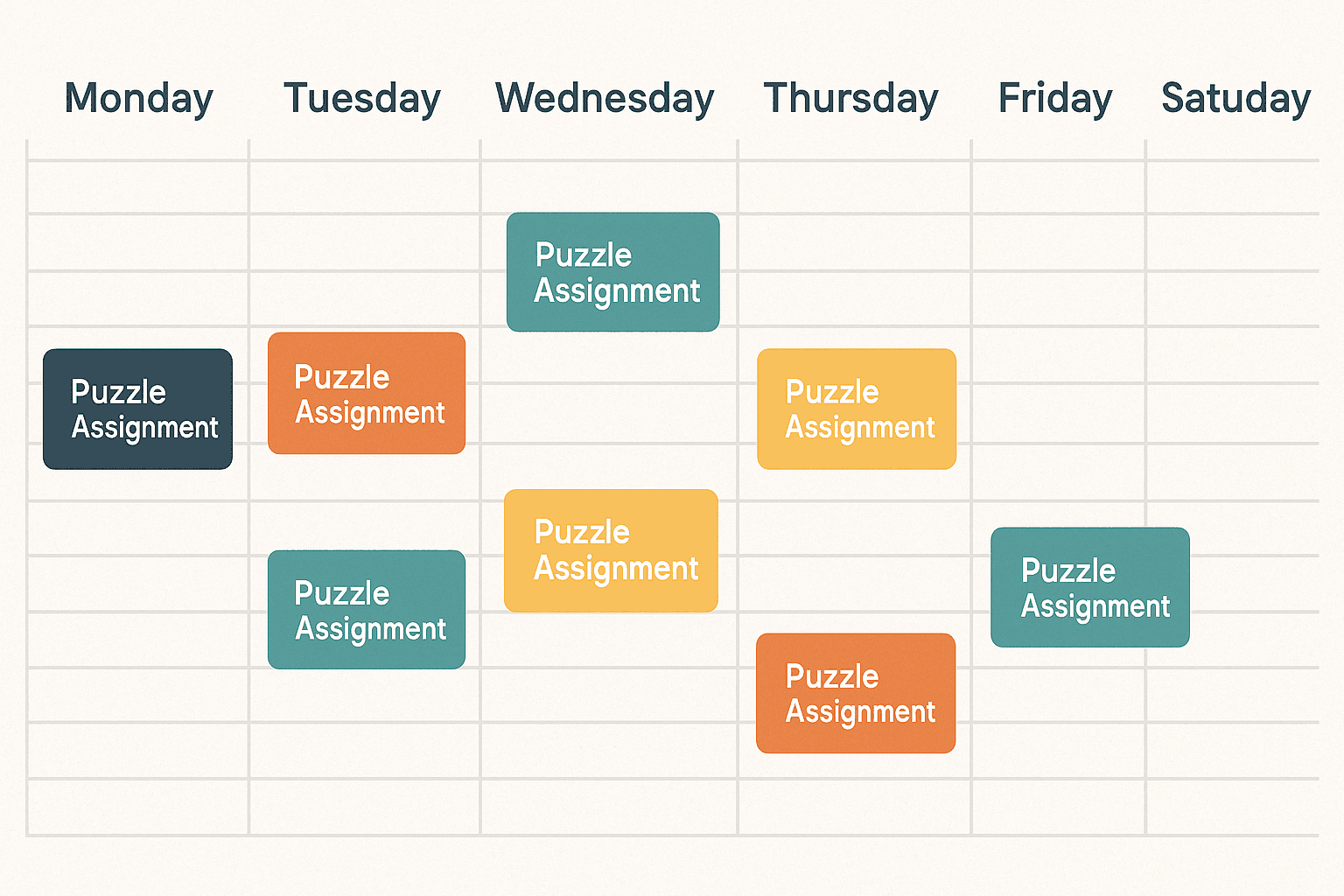Click the Wednesday day header
This screenshot has width=1344, height=896.
click(605, 98)
